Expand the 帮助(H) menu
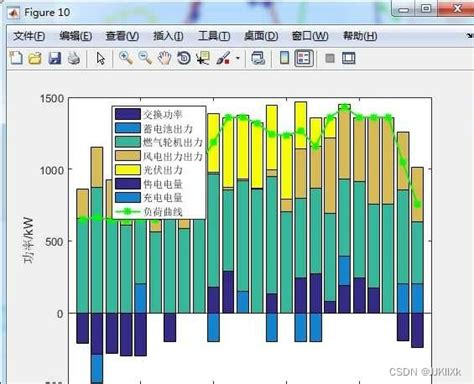Image resolution: width=474 pixels, height=384 pixels. 360,36
